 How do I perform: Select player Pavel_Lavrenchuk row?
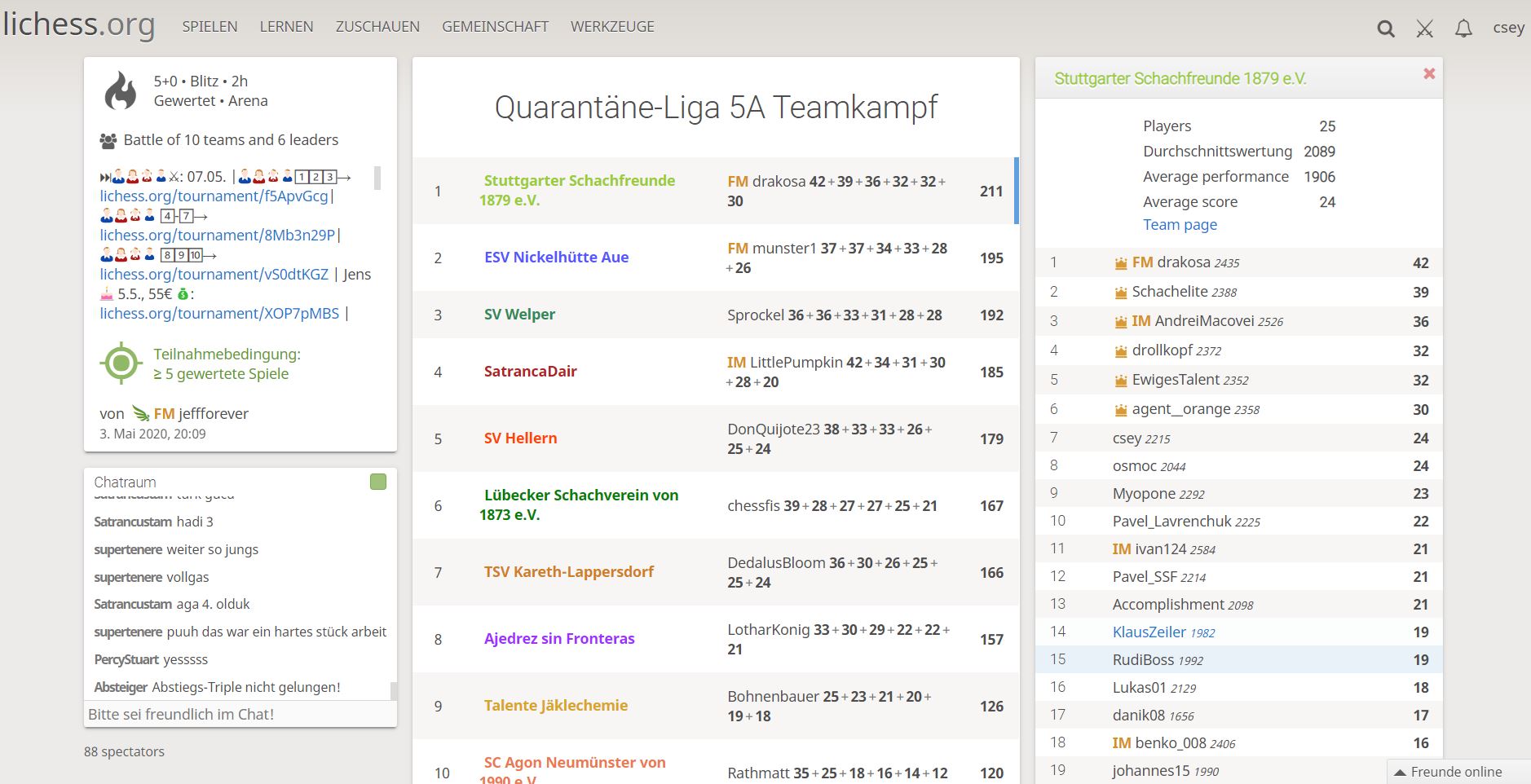(x=1239, y=521)
